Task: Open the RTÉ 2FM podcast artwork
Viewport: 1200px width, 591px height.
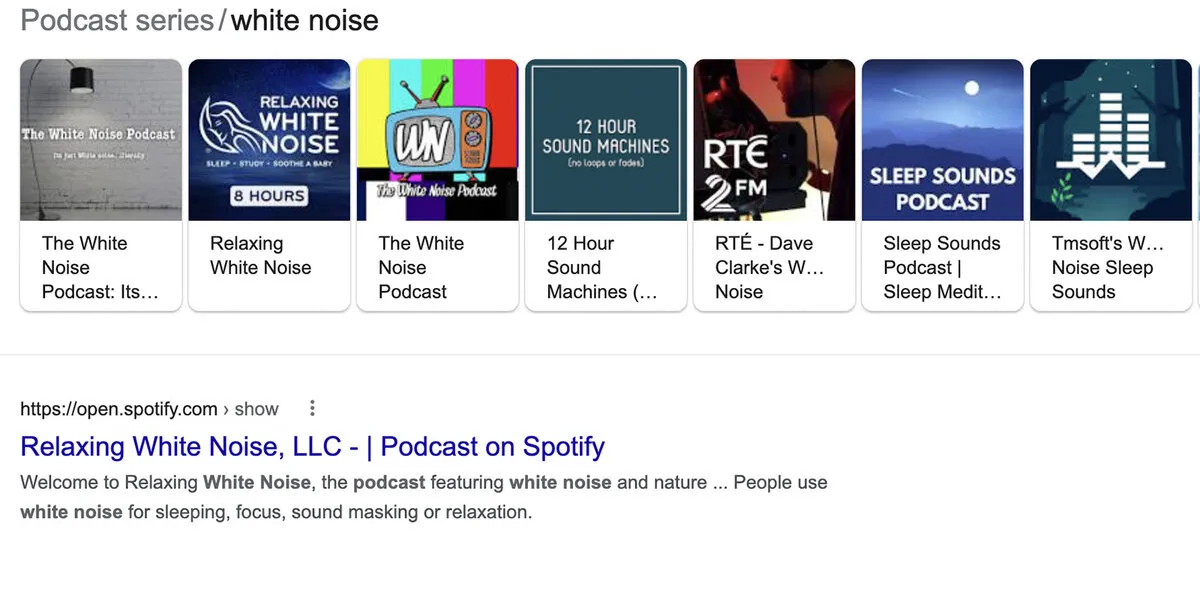Action: (775, 140)
